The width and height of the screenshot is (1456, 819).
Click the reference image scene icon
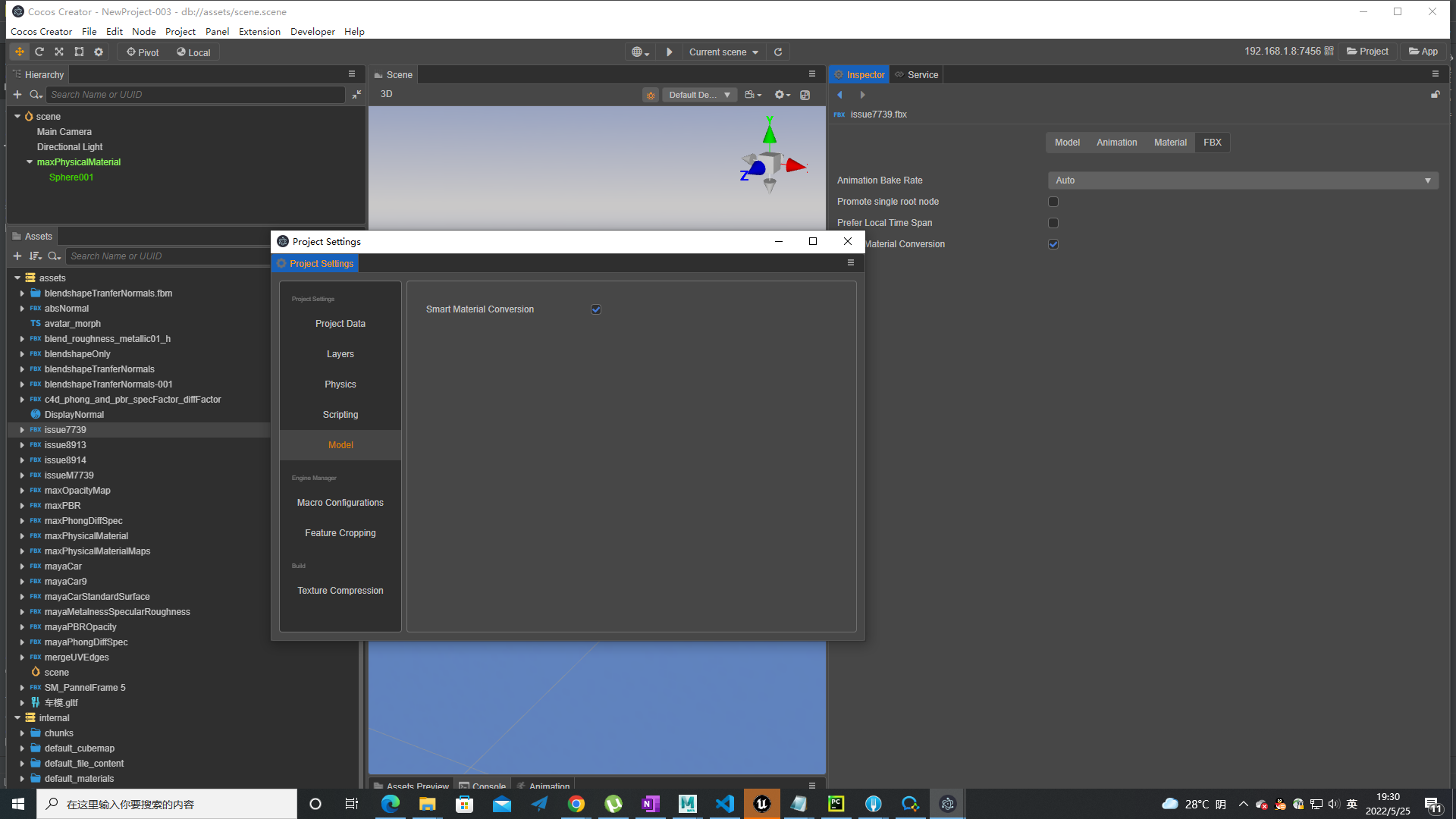pos(805,95)
